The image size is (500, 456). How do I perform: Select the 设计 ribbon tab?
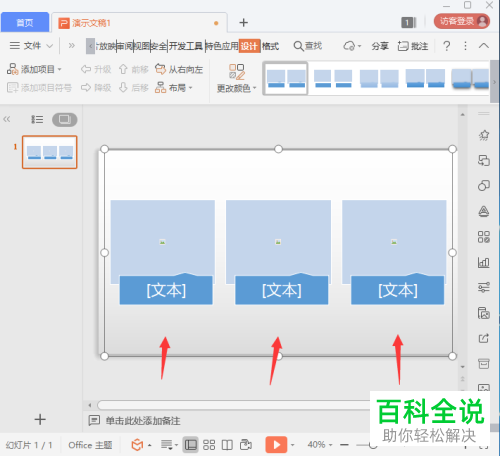click(249, 46)
